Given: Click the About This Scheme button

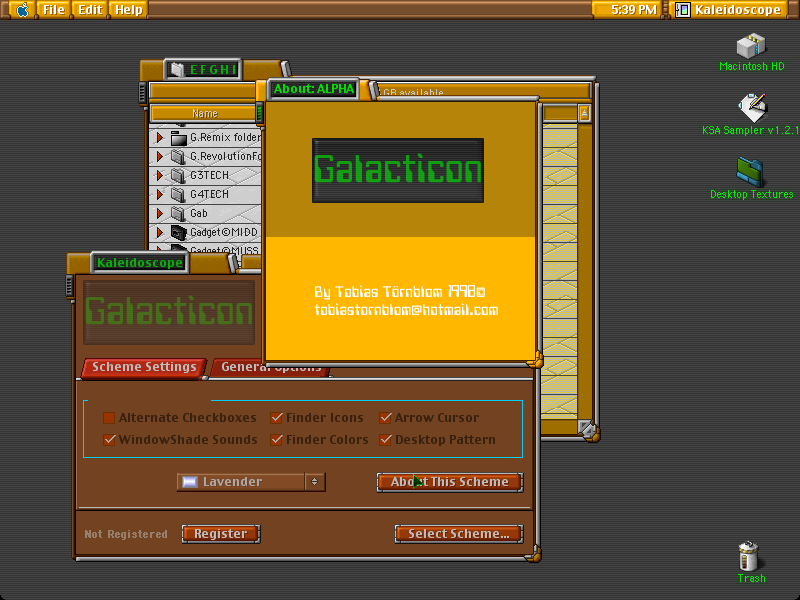Looking at the screenshot, I should point(450,482).
